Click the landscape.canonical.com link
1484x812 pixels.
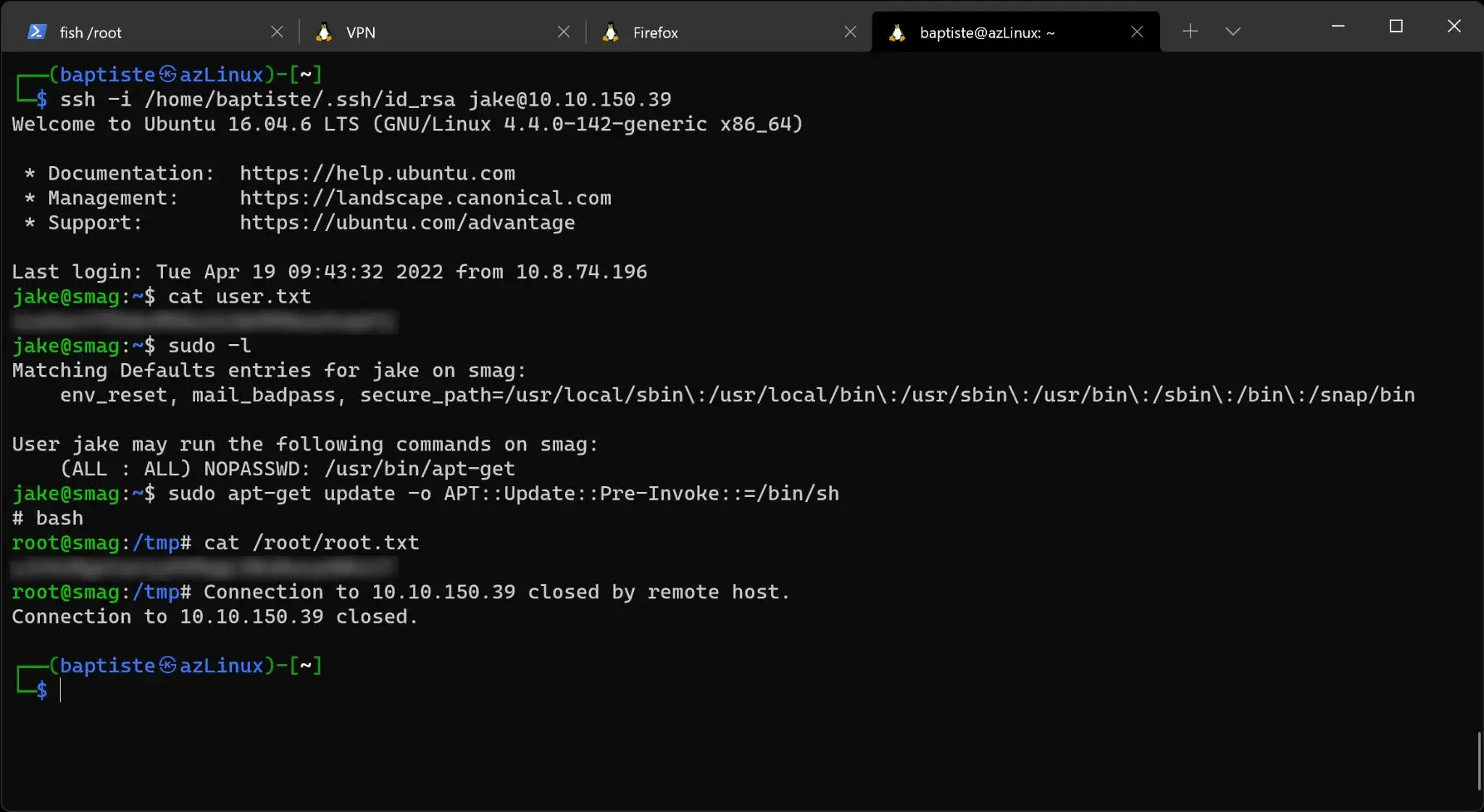tap(425, 198)
